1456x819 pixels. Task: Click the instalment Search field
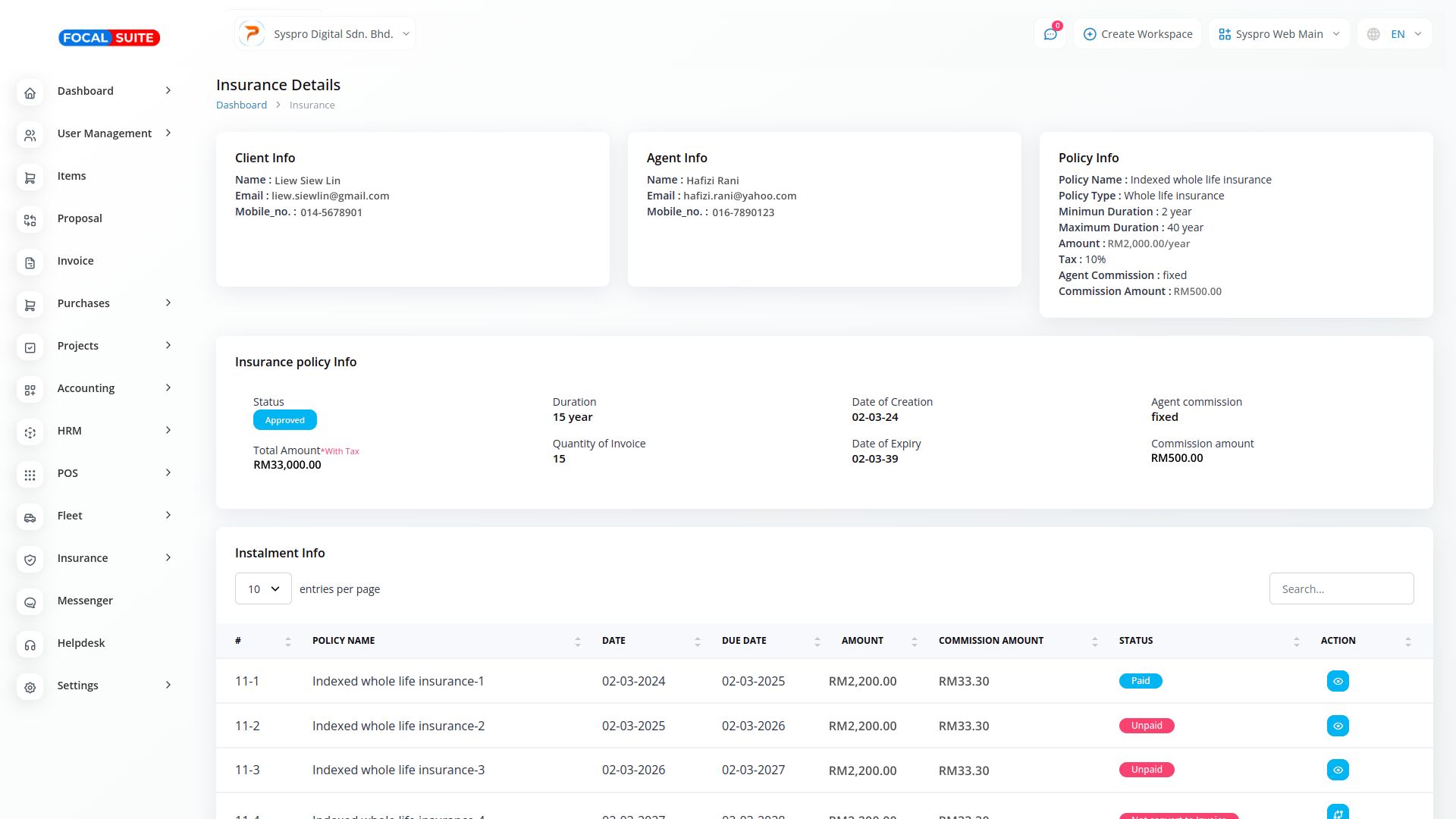1341,588
